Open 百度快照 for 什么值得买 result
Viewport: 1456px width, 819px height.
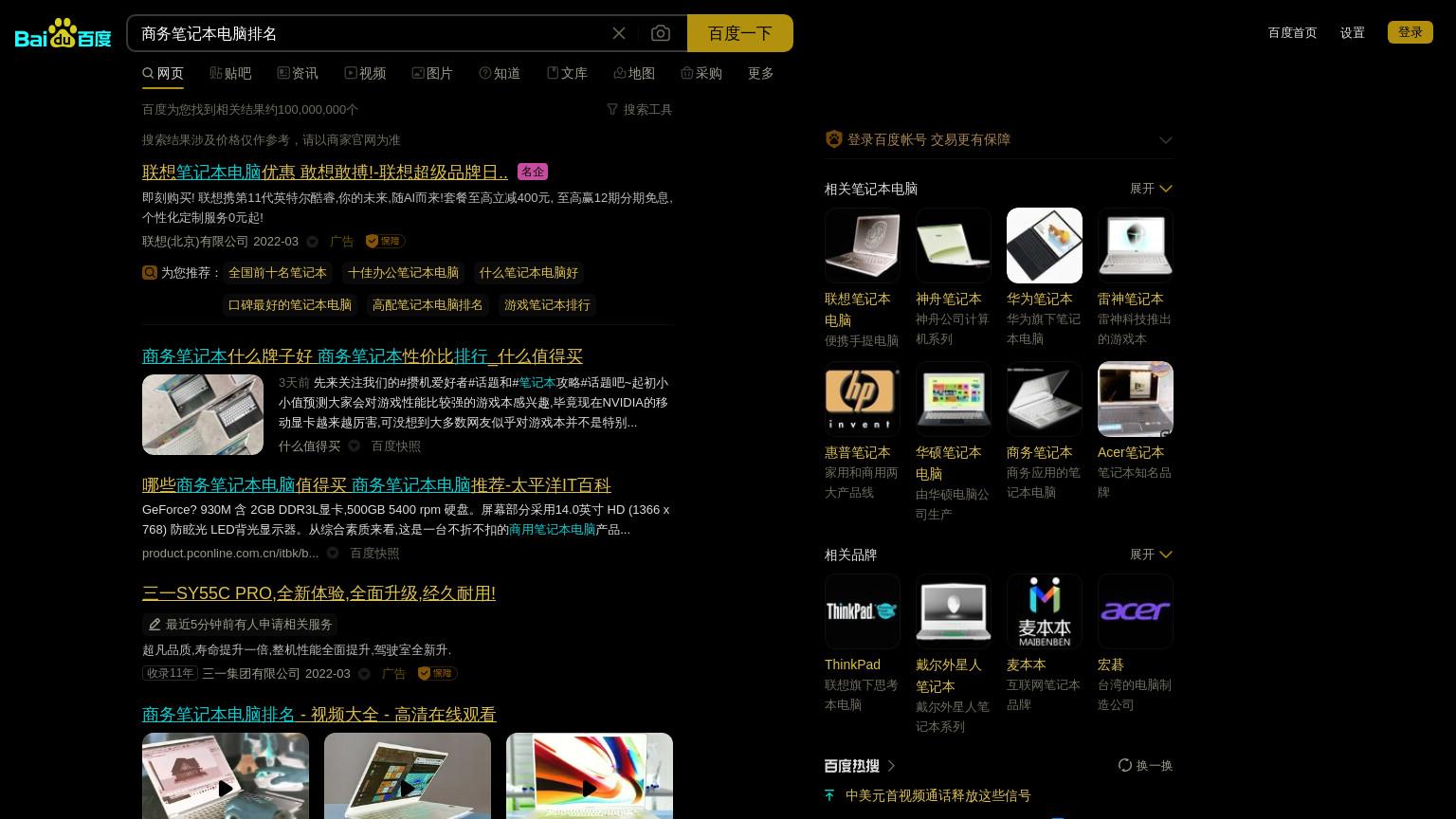point(396,446)
